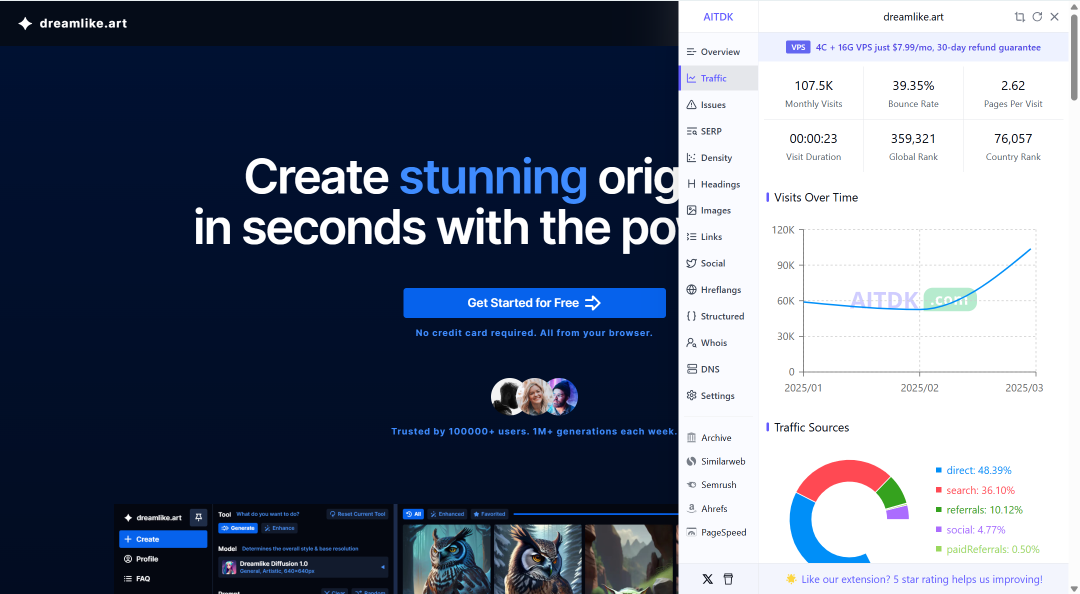Open keyword Density section
The width and height of the screenshot is (1080, 594).
point(718,158)
